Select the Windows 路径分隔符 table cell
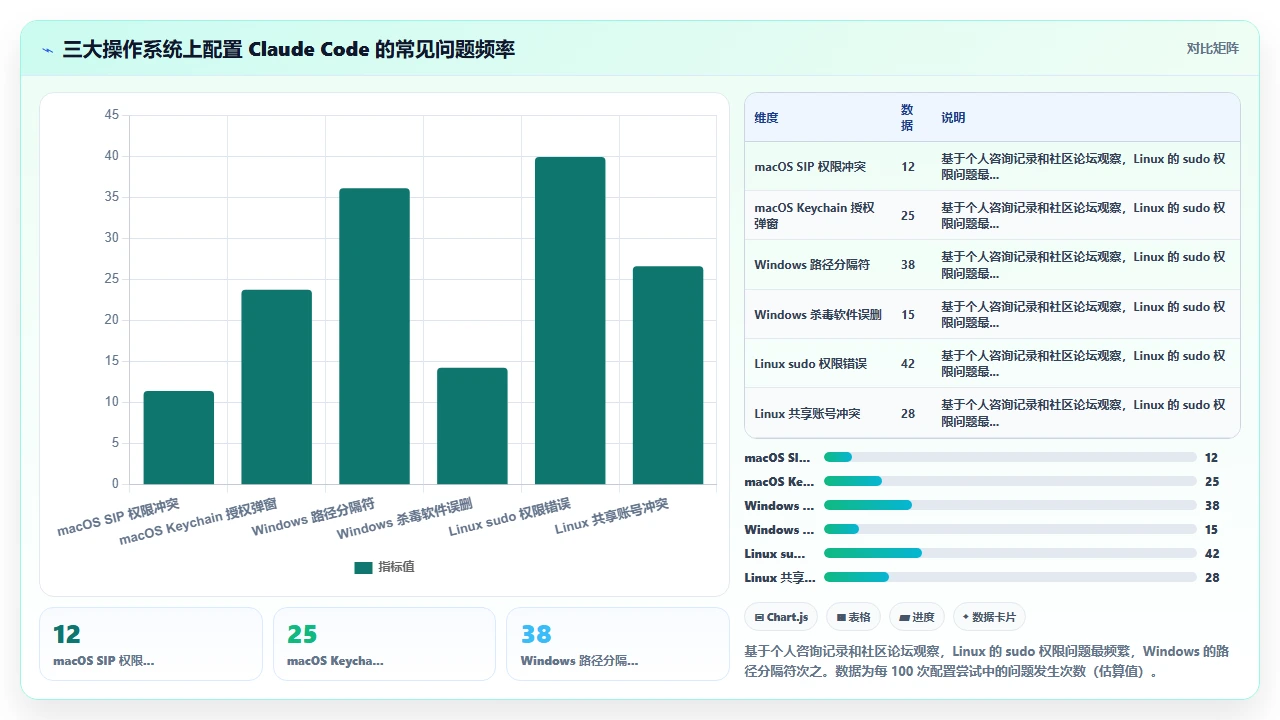This screenshot has width=1280, height=720. pyautogui.click(x=812, y=265)
